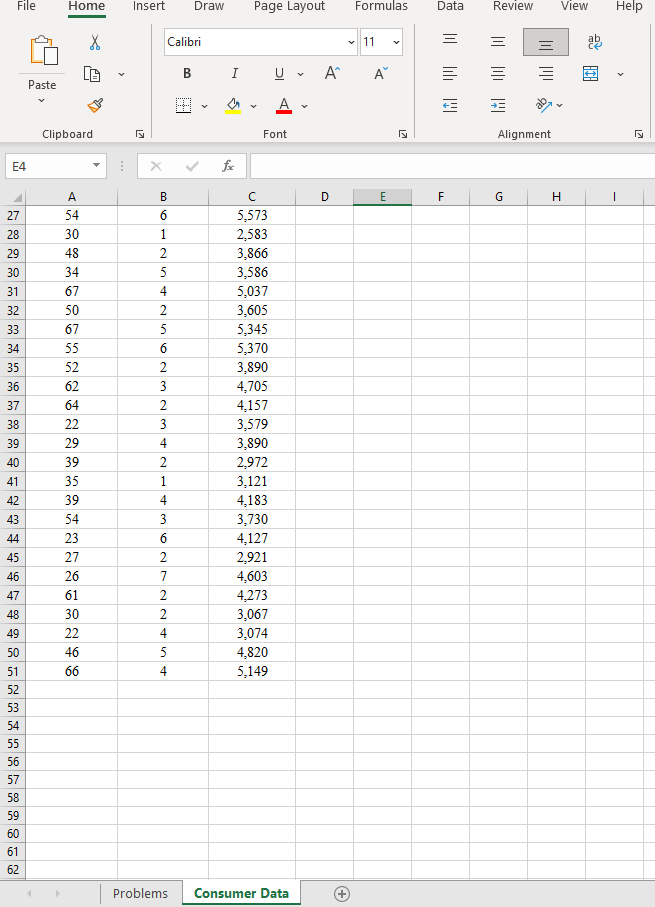Switch to the Review tab

tap(513, 6)
